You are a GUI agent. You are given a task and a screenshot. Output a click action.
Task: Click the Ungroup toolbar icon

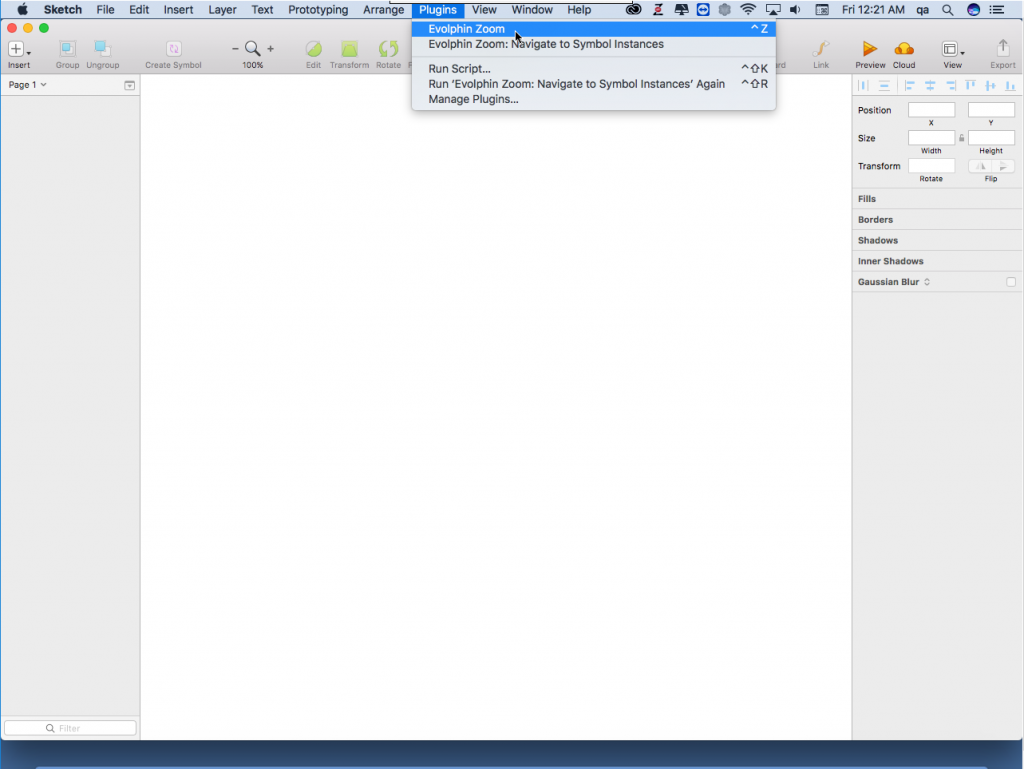coord(103,49)
